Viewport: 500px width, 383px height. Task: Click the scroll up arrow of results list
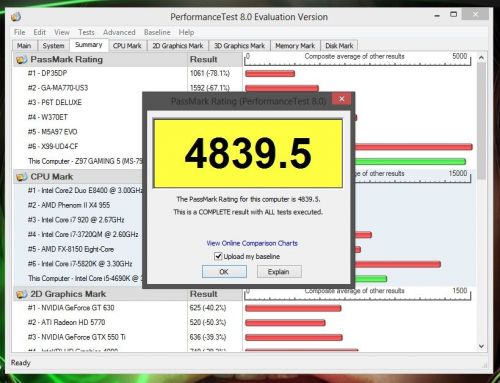coord(481,58)
